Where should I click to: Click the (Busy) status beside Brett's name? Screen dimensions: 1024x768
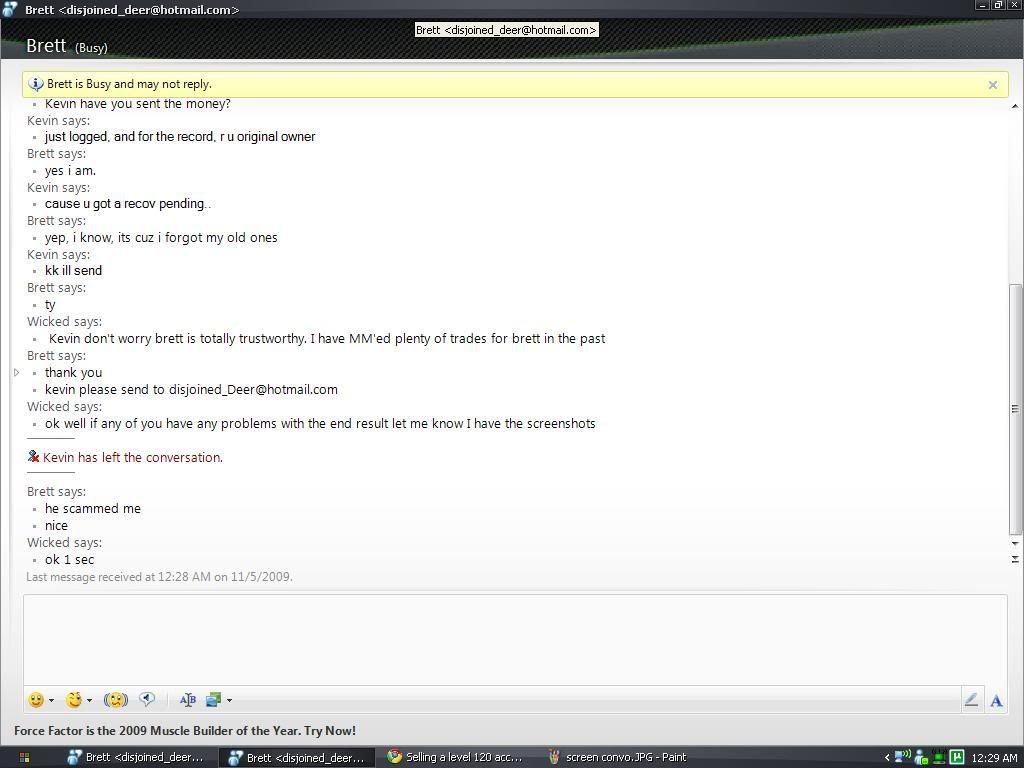pos(91,48)
